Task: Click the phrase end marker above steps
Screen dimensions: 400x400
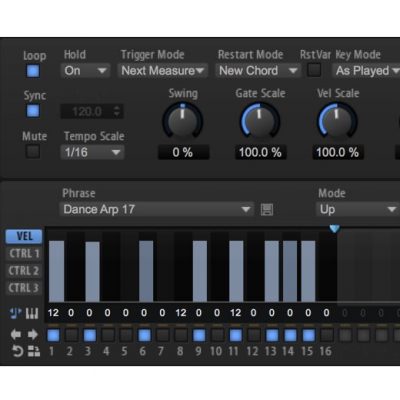Action: [334, 229]
